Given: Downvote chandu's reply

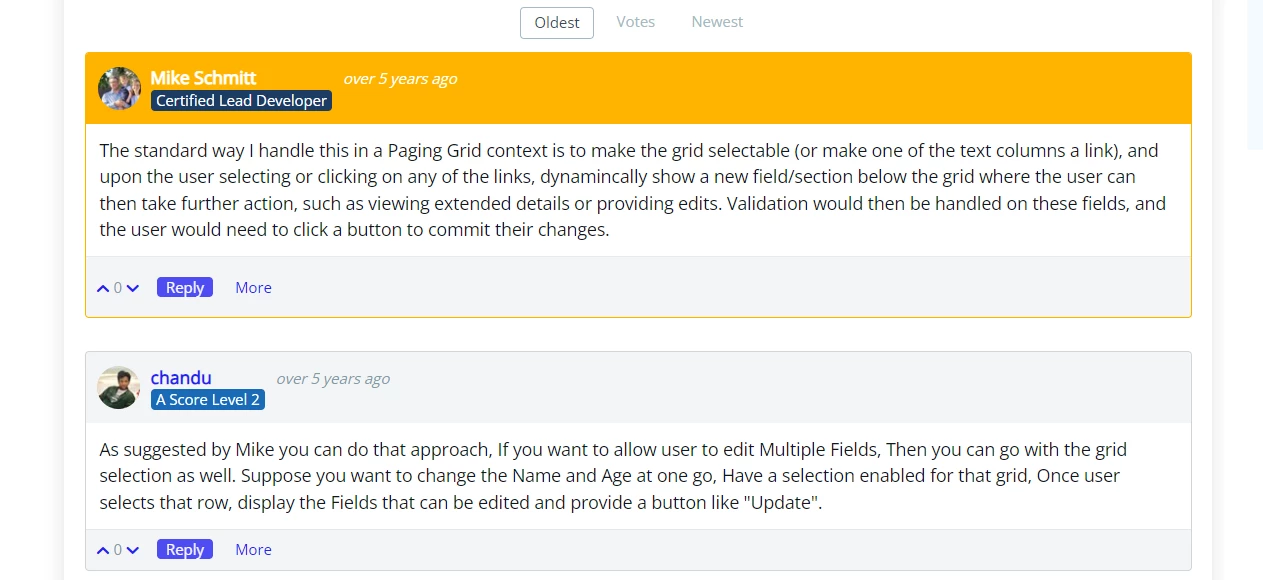Looking at the screenshot, I should (133, 550).
